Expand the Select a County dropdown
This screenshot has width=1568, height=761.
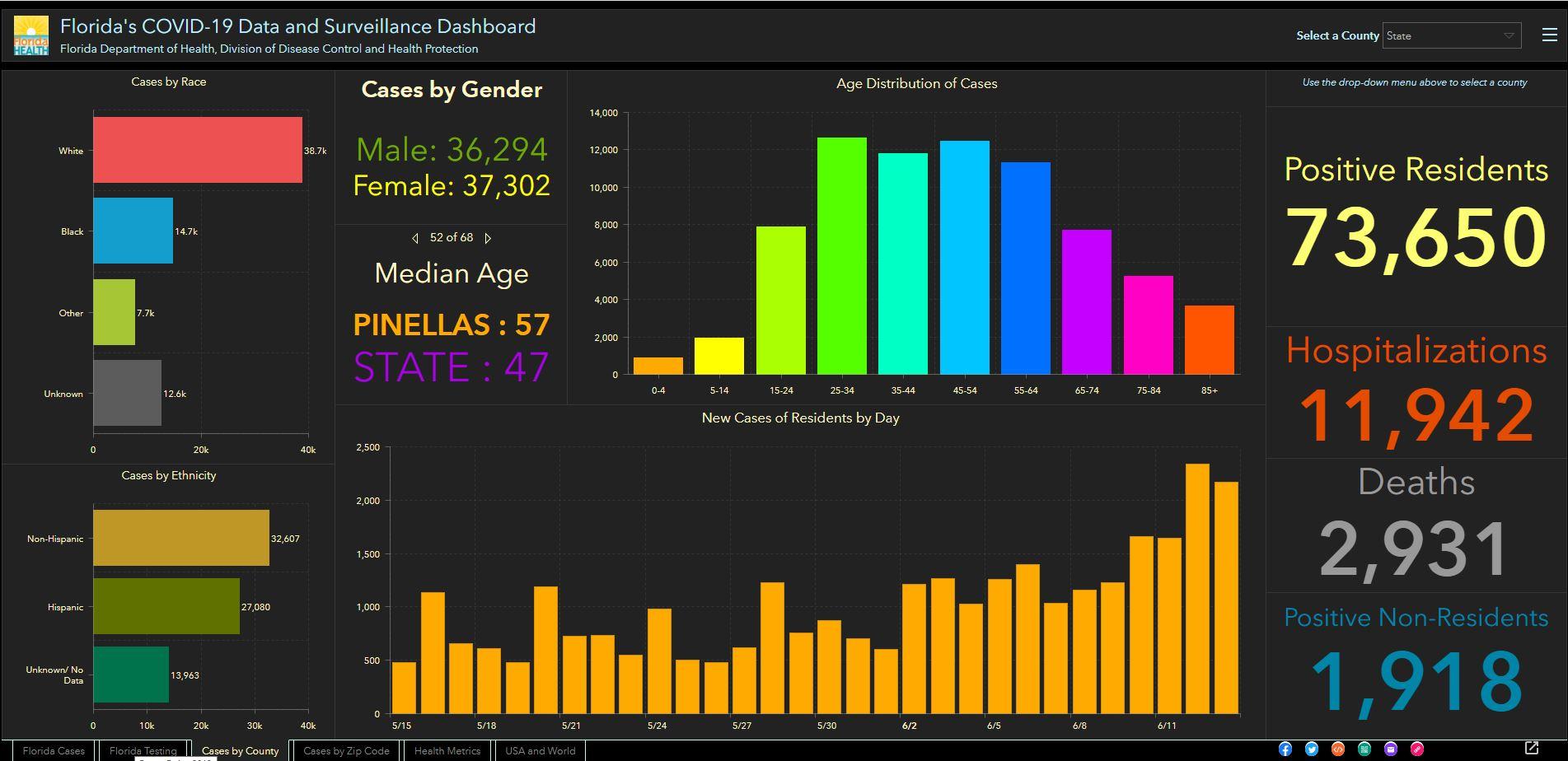1451,35
